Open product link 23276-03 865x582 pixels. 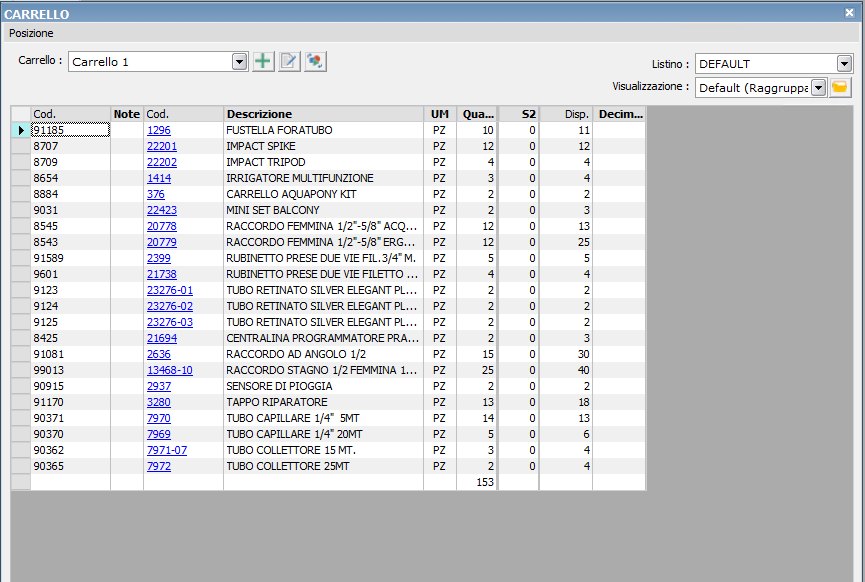[x=170, y=322]
